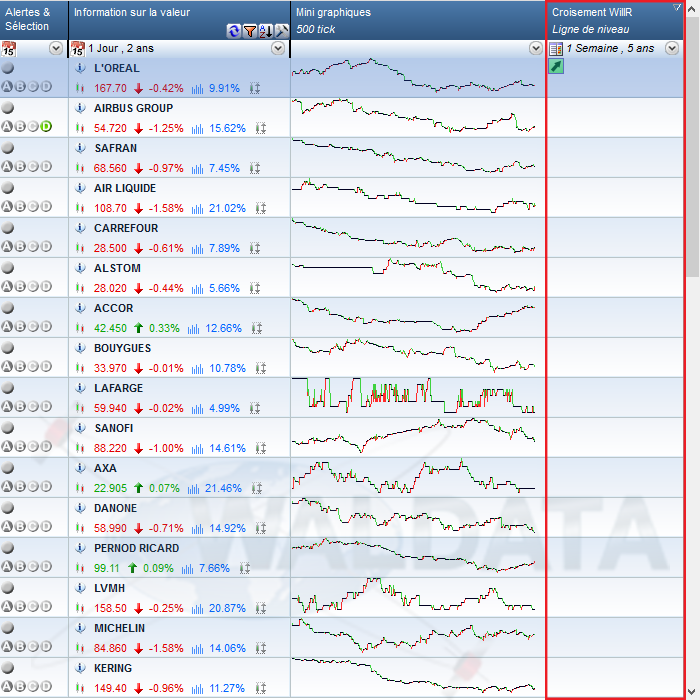This screenshot has width=700, height=700.
Task: Click the candlestick icon beside AIRBUS GROUP price
Action: click(78, 128)
